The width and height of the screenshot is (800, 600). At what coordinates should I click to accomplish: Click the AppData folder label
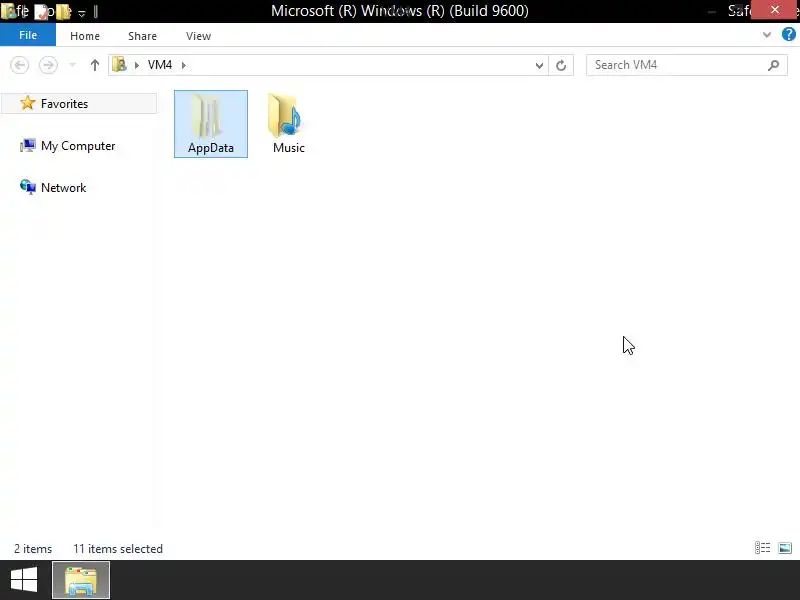(211, 148)
